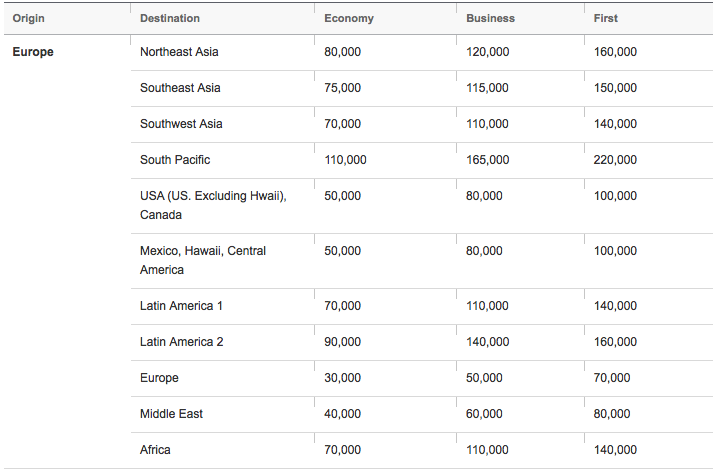
Task: Select the 30,000 Economy value
Action: [342, 378]
